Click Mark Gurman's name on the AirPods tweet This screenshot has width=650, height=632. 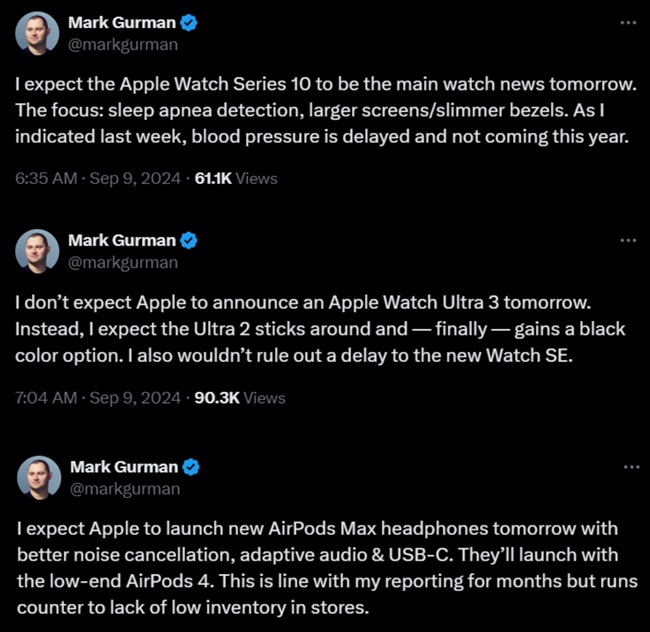(121, 468)
